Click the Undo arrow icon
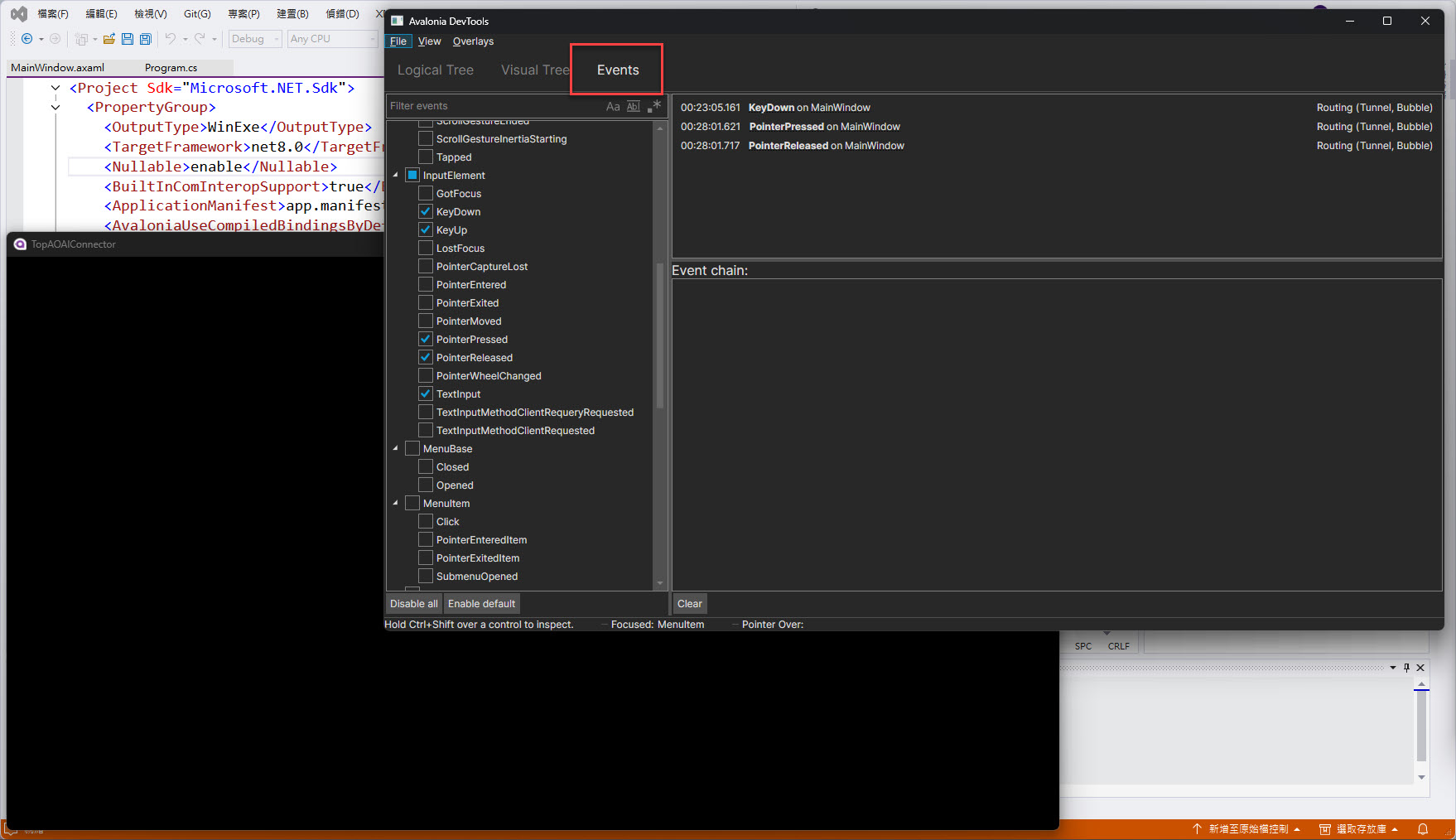Screen dimensions: 1456x840 (x=171, y=39)
